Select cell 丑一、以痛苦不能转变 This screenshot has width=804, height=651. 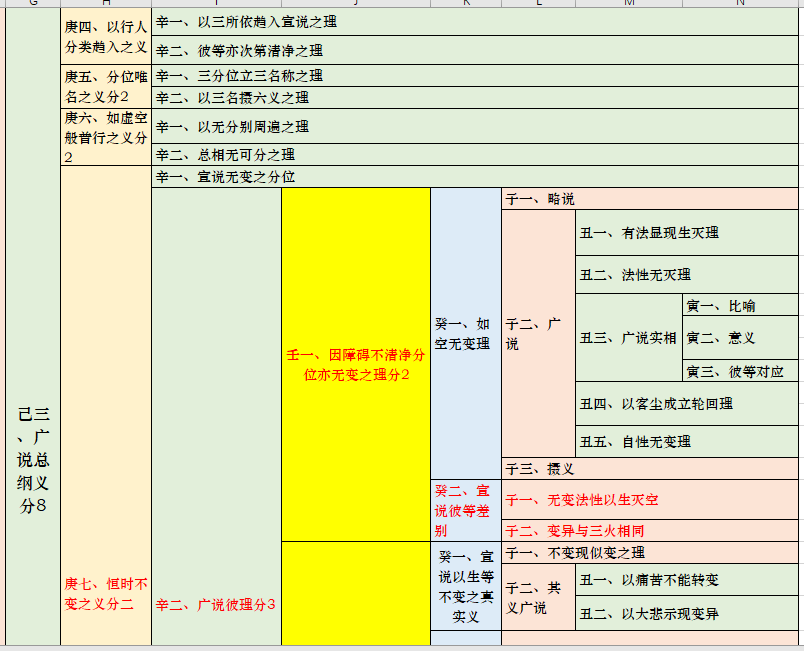tap(687, 580)
